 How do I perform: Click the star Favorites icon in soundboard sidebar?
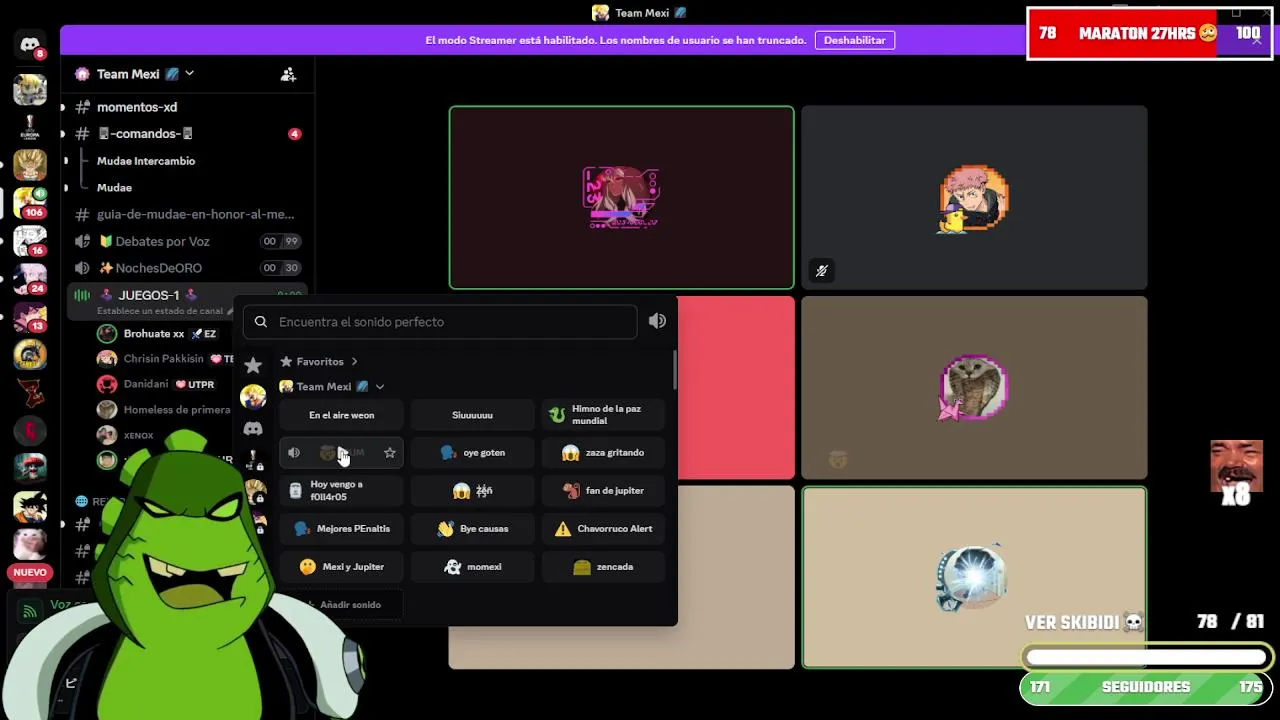click(x=253, y=365)
